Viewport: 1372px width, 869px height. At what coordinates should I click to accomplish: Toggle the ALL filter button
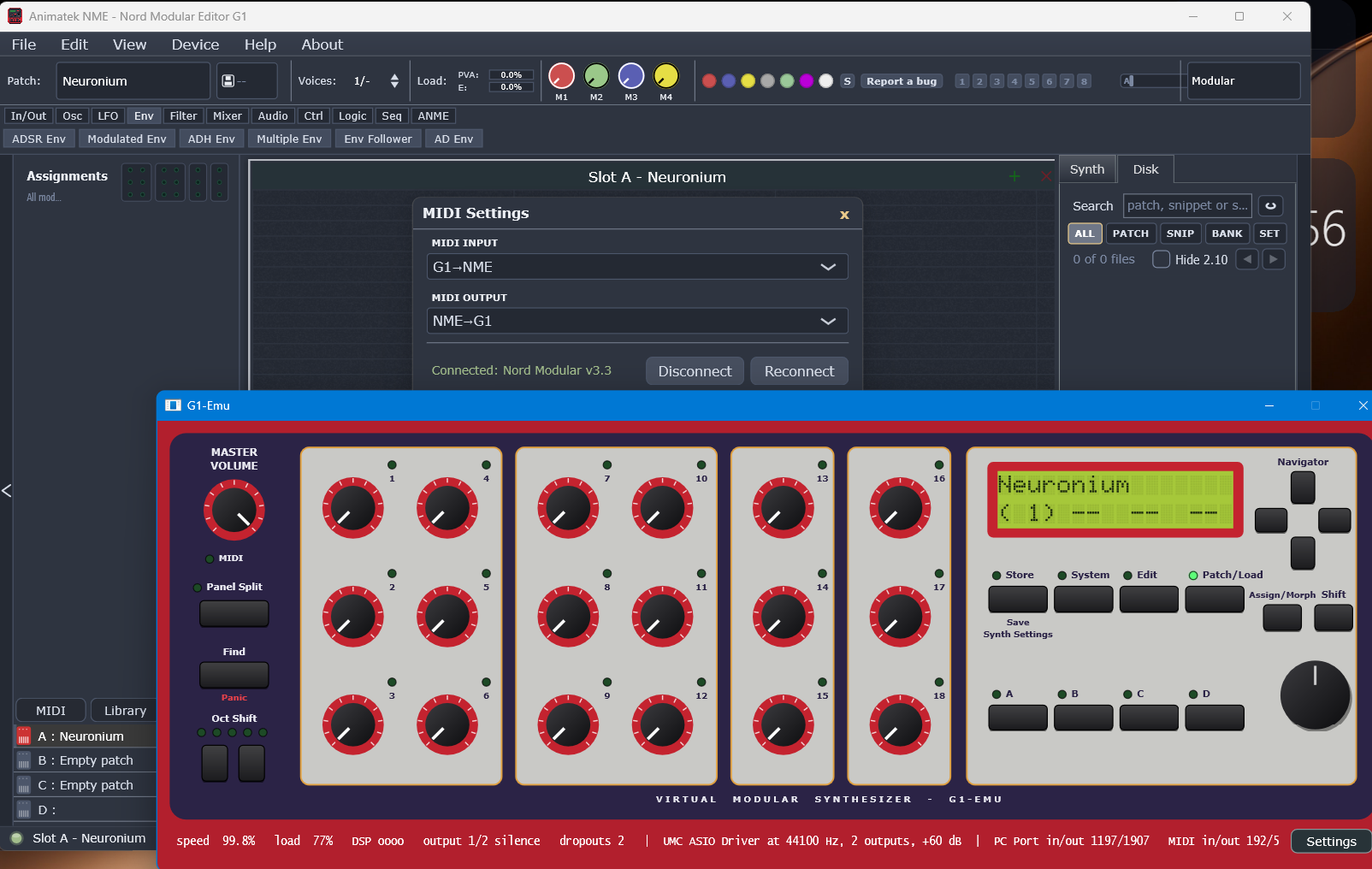pos(1084,234)
